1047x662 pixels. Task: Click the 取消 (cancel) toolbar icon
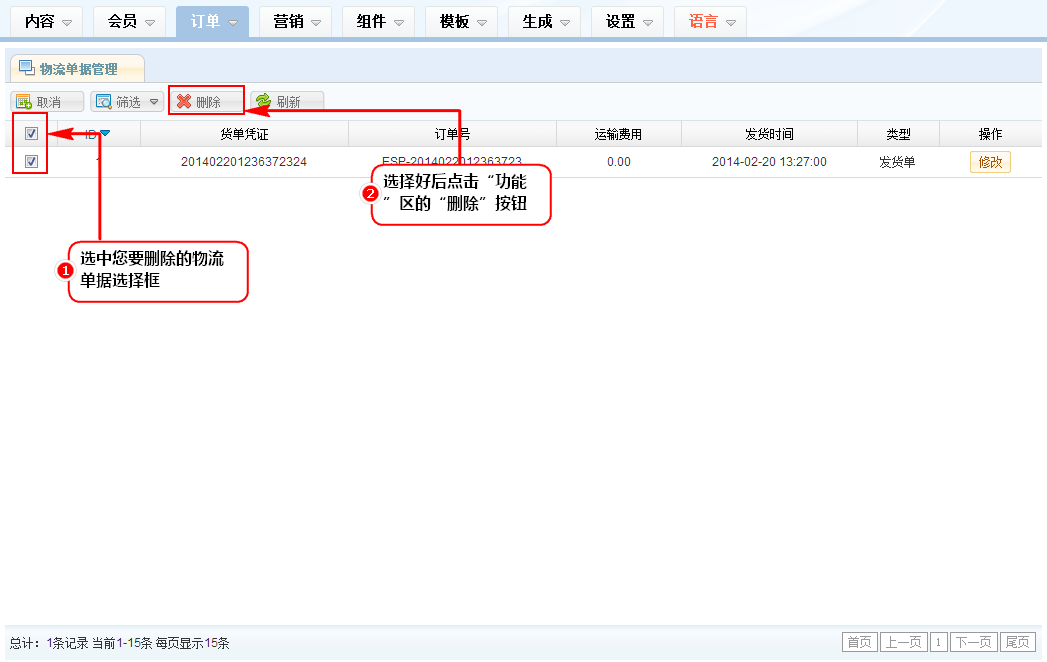pyautogui.click(x=23, y=102)
